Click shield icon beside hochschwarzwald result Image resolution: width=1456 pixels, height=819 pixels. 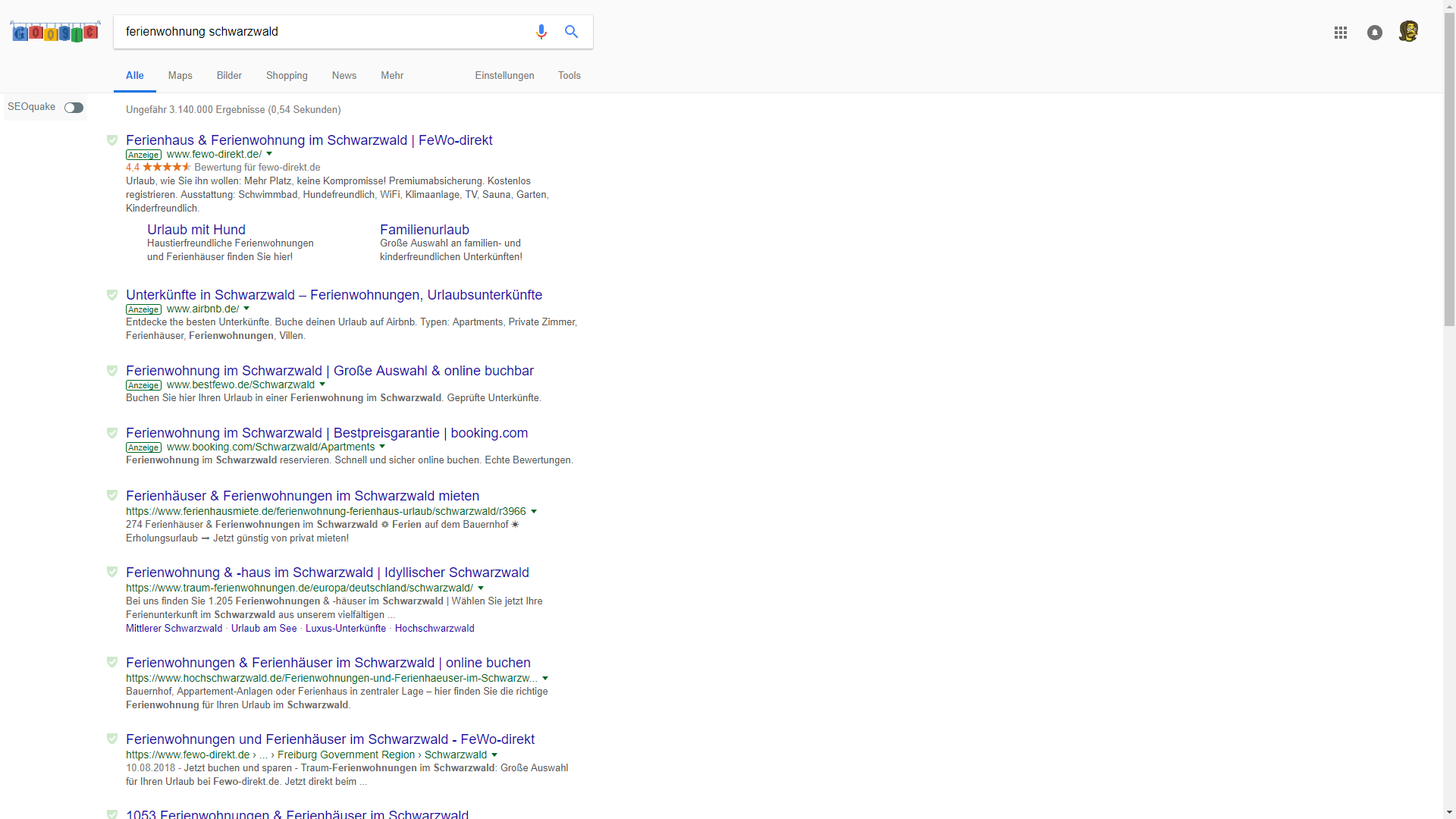[112, 662]
